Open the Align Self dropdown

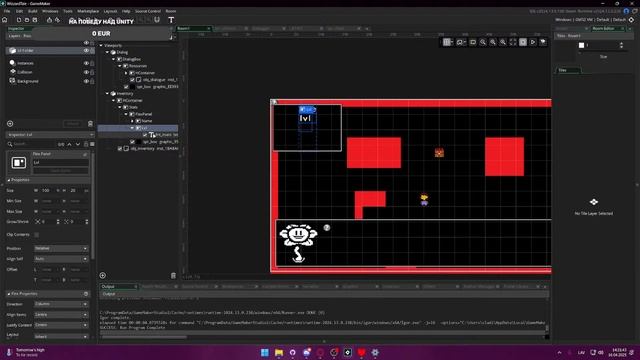(x=61, y=259)
